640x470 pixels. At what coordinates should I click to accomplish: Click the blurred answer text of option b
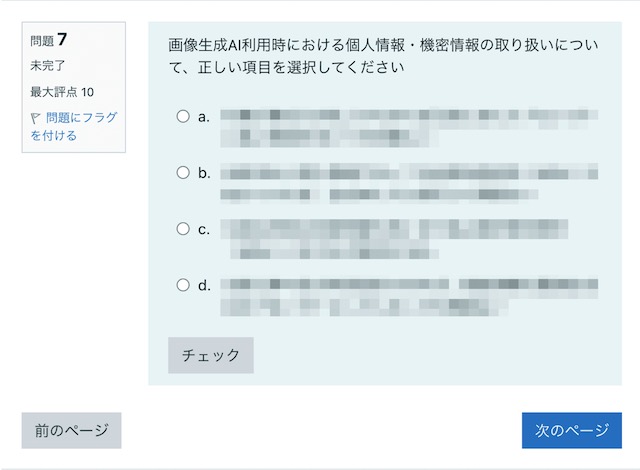pos(409,182)
